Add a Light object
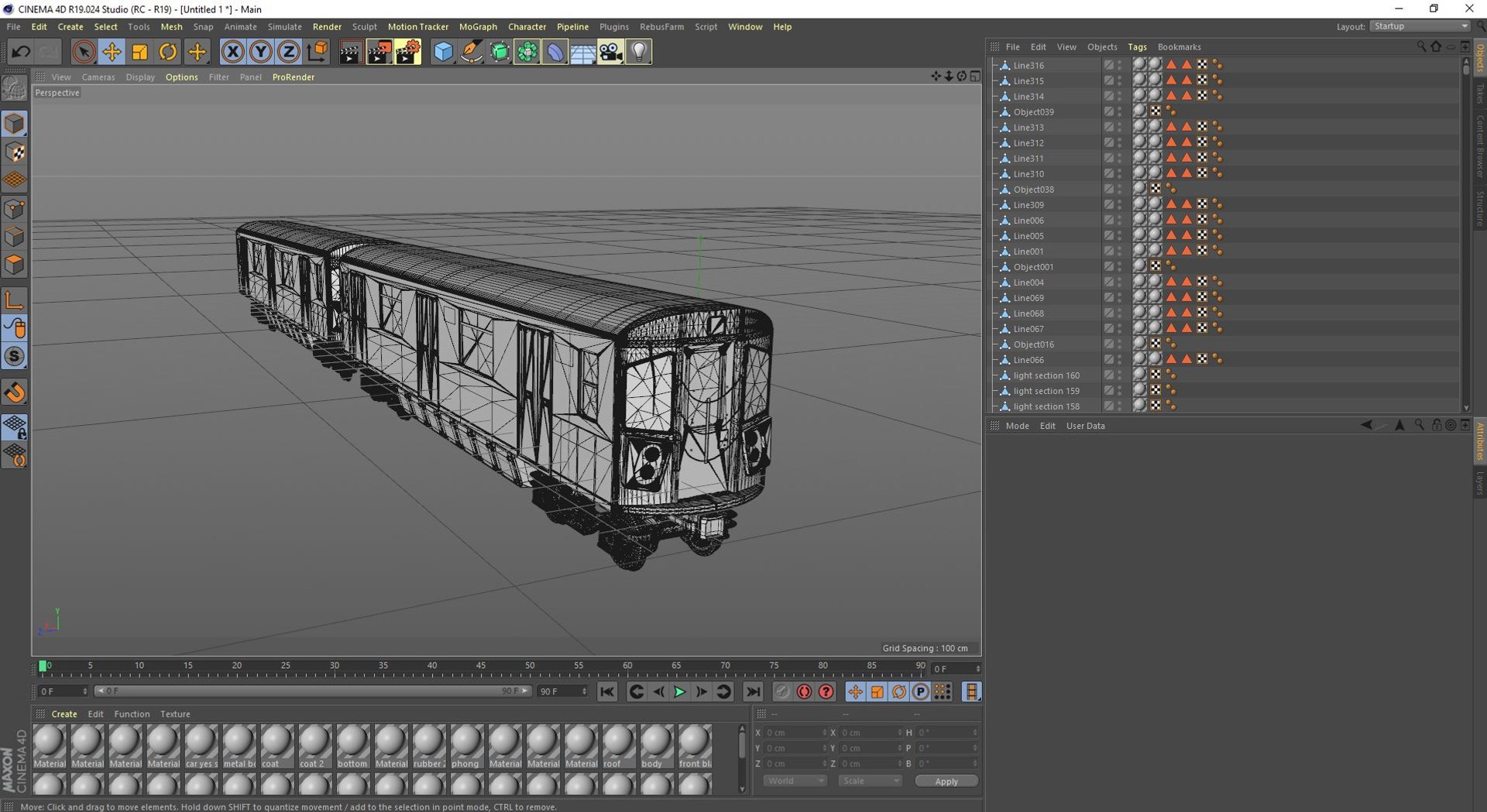Viewport: 1487px width, 812px height. pyautogui.click(x=638, y=52)
